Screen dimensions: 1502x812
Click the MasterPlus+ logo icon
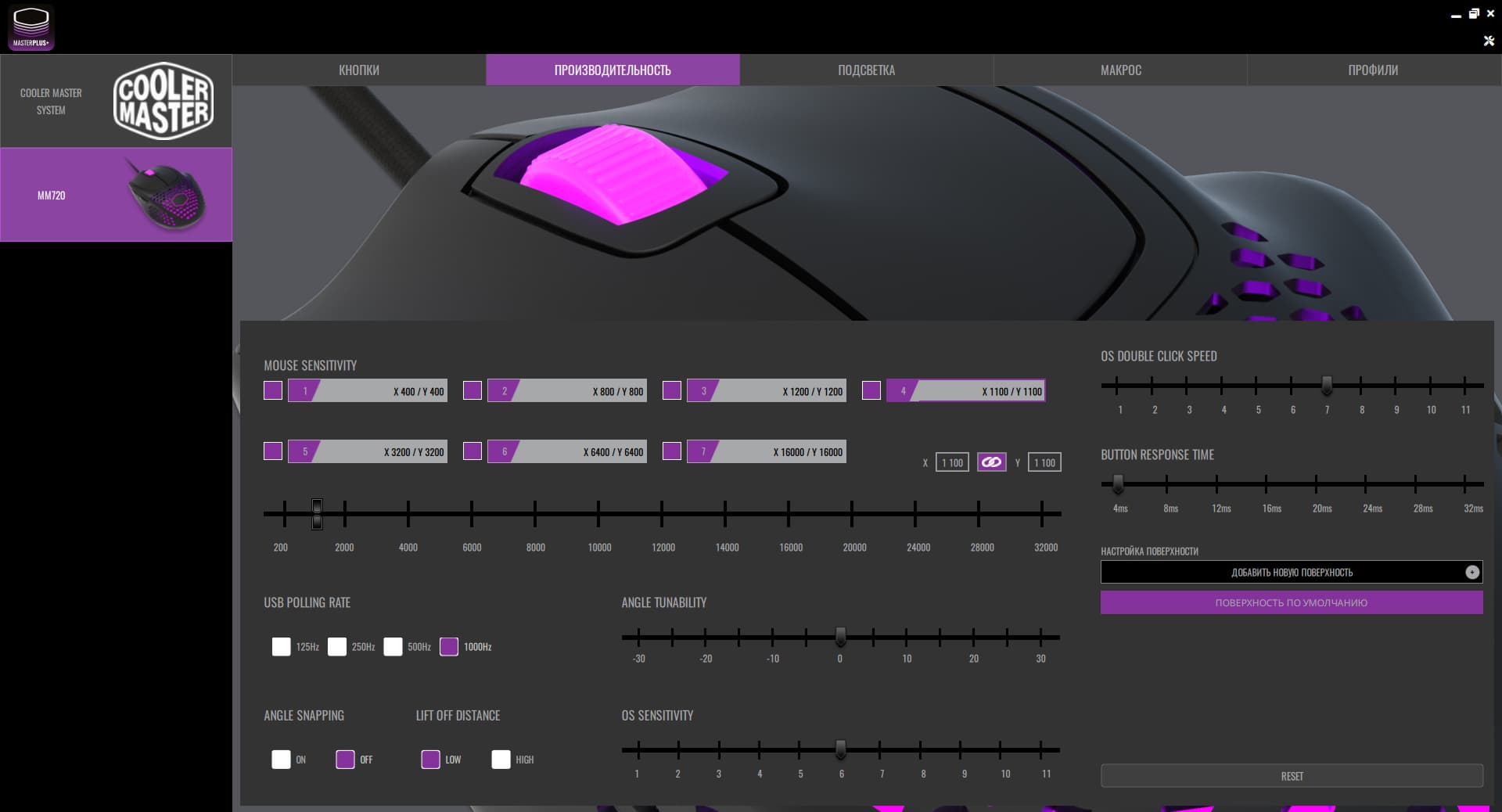coord(31,27)
